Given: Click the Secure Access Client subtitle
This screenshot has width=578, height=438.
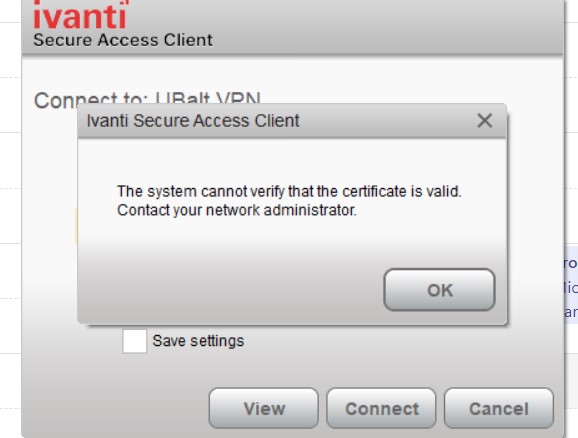Looking at the screenshot, I should point(123,40).
